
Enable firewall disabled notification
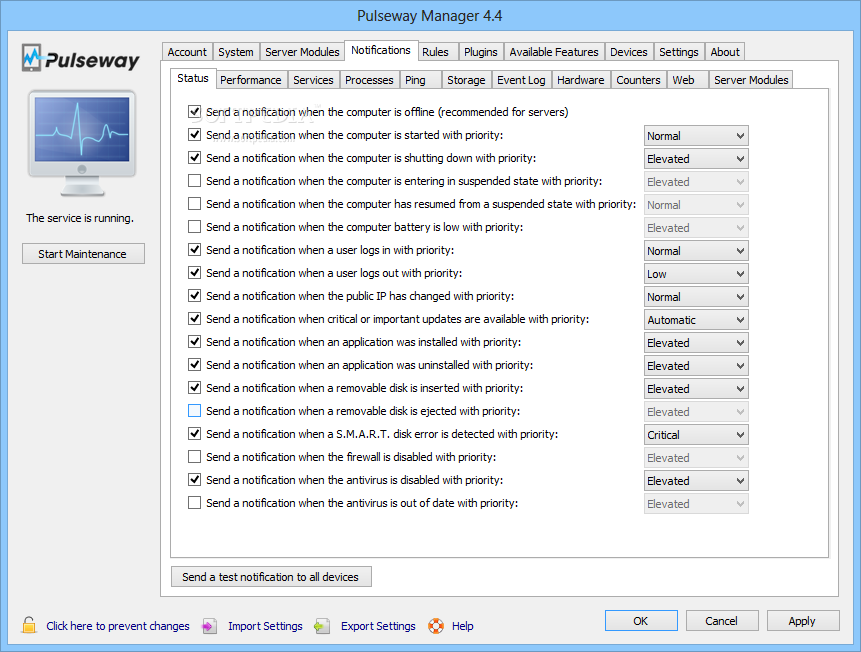[194, 457]
